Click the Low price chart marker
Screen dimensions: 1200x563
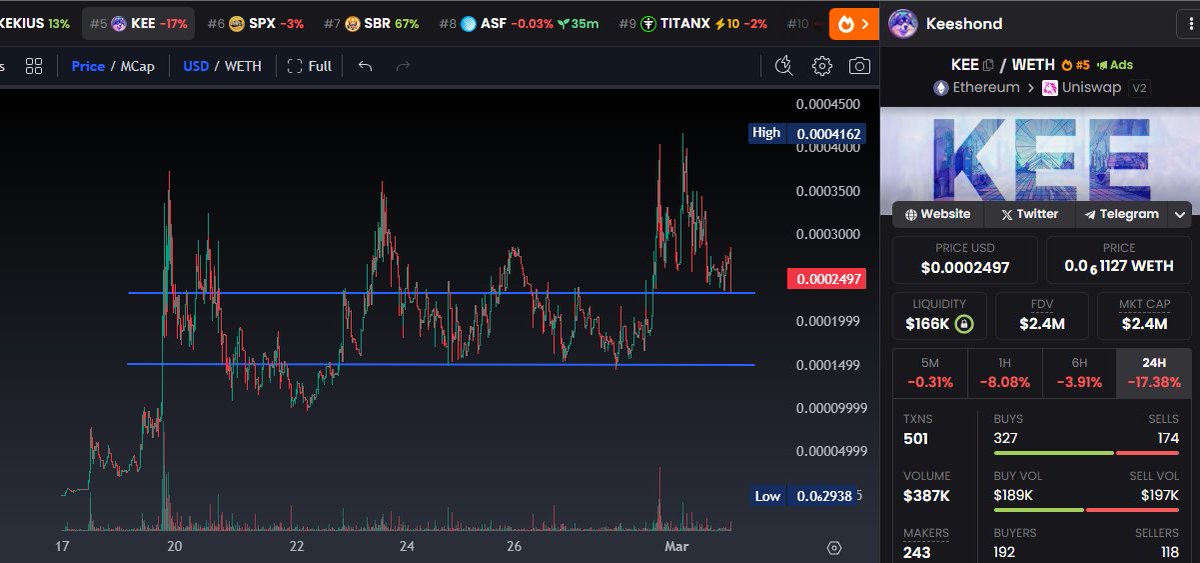click(803, 496)
